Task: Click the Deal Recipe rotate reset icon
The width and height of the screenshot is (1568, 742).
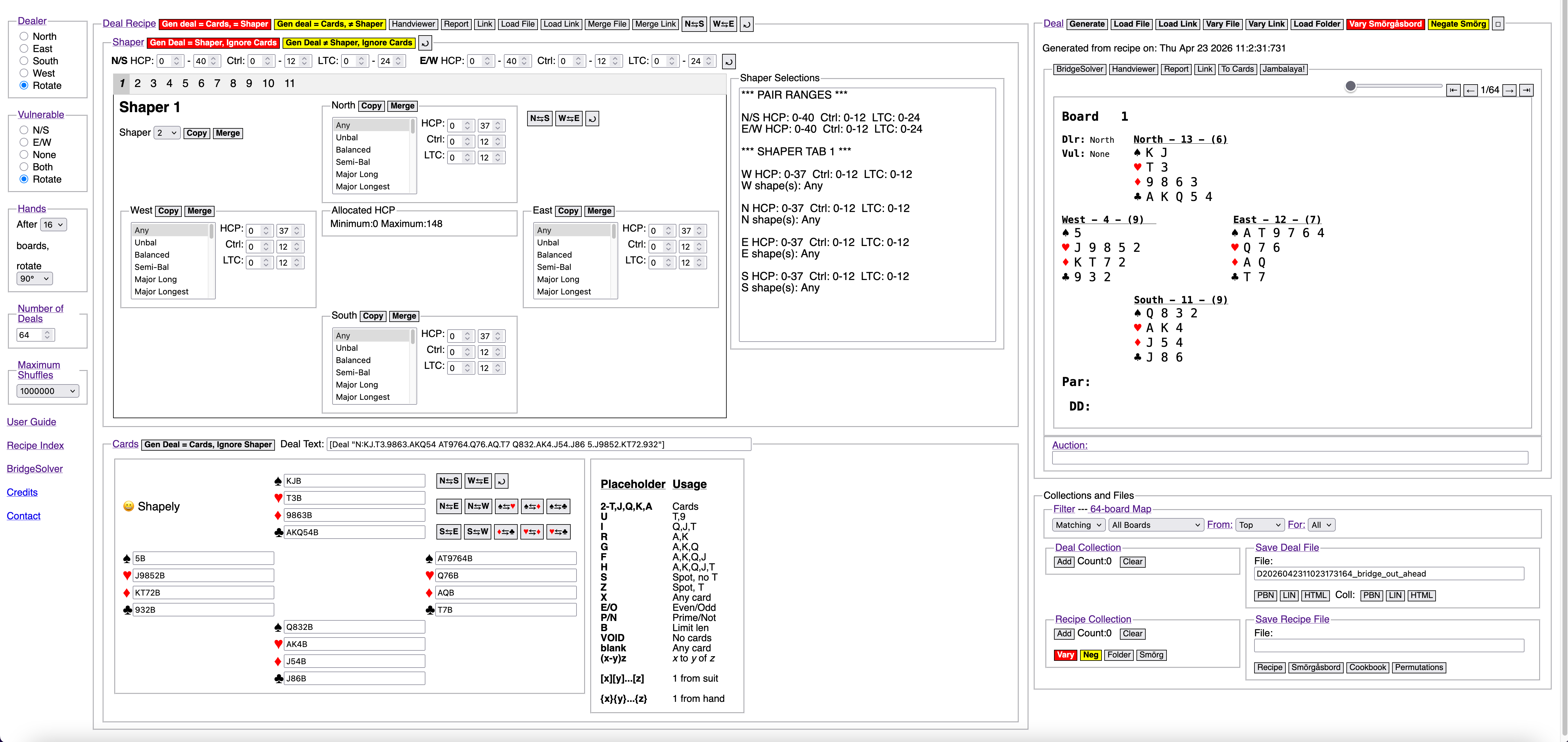Action: pyautogui.click(x=746, y=24)
